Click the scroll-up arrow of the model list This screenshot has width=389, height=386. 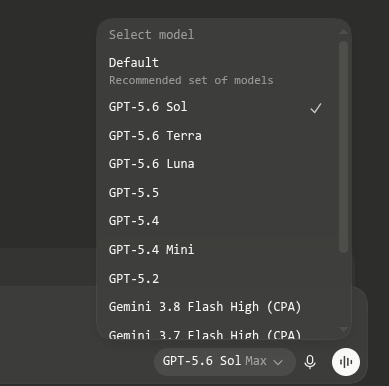(x=343, y=32)
